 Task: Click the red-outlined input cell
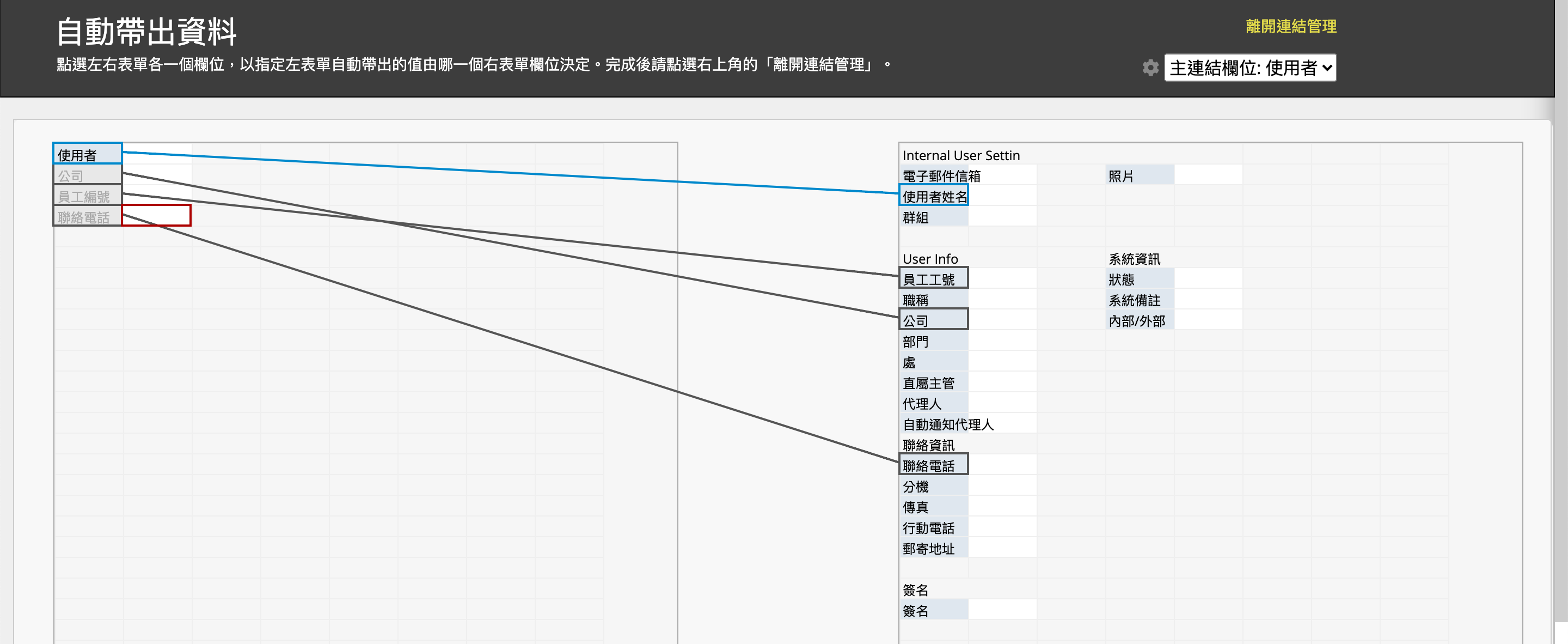(156, 216)
